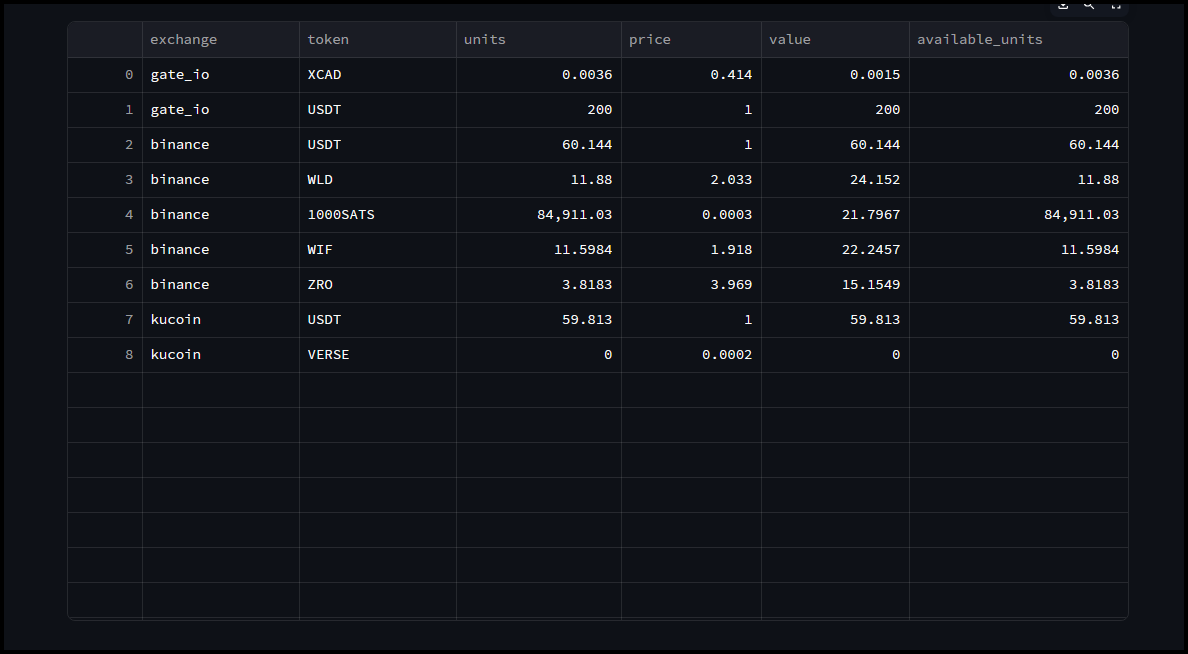1188x654 pixels.
Task: Click the search icon above table
Action: click(1089, 5)
